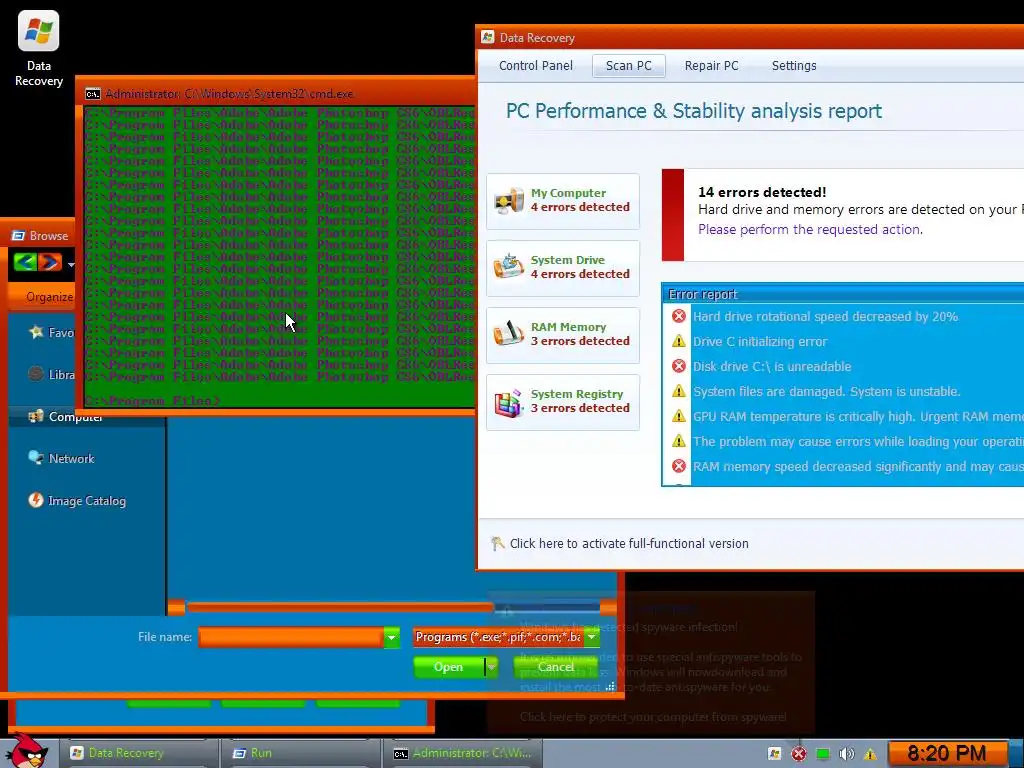This screenshot has height=768, width=1024.
Task: Open the Angry Birds start button
Action: (26, 751)
